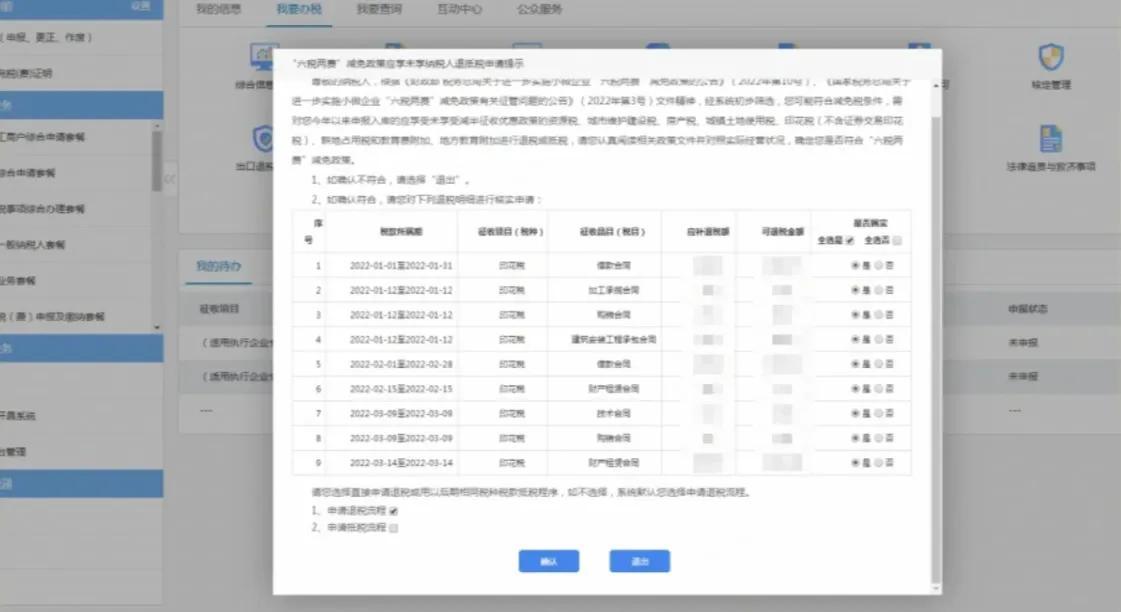The width and height of the screenshot is (1121, 612).
Task: Click the sidebar list scrollbar thumb
Action: click(x=157, y=162)
